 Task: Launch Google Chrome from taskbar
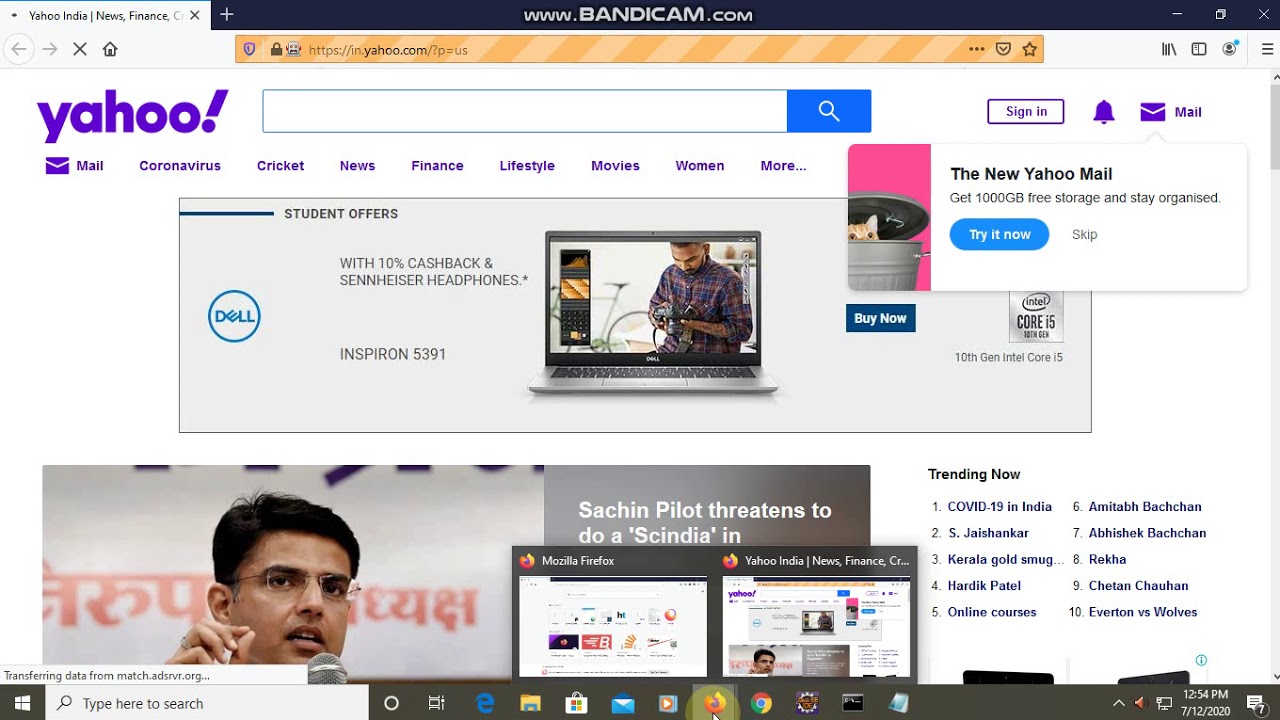761,703
